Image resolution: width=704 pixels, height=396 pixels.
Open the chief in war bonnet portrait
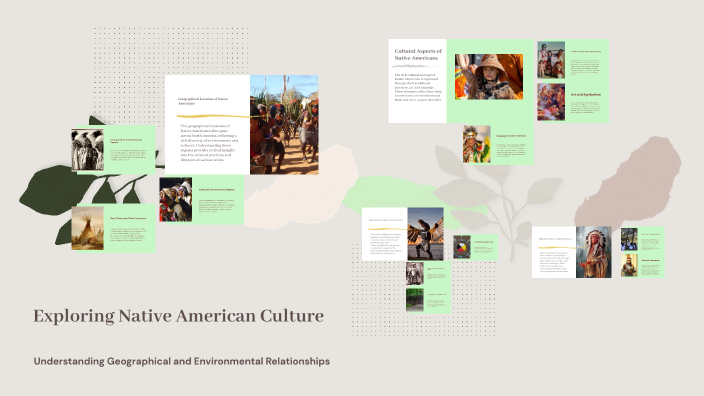pos(594,252)
